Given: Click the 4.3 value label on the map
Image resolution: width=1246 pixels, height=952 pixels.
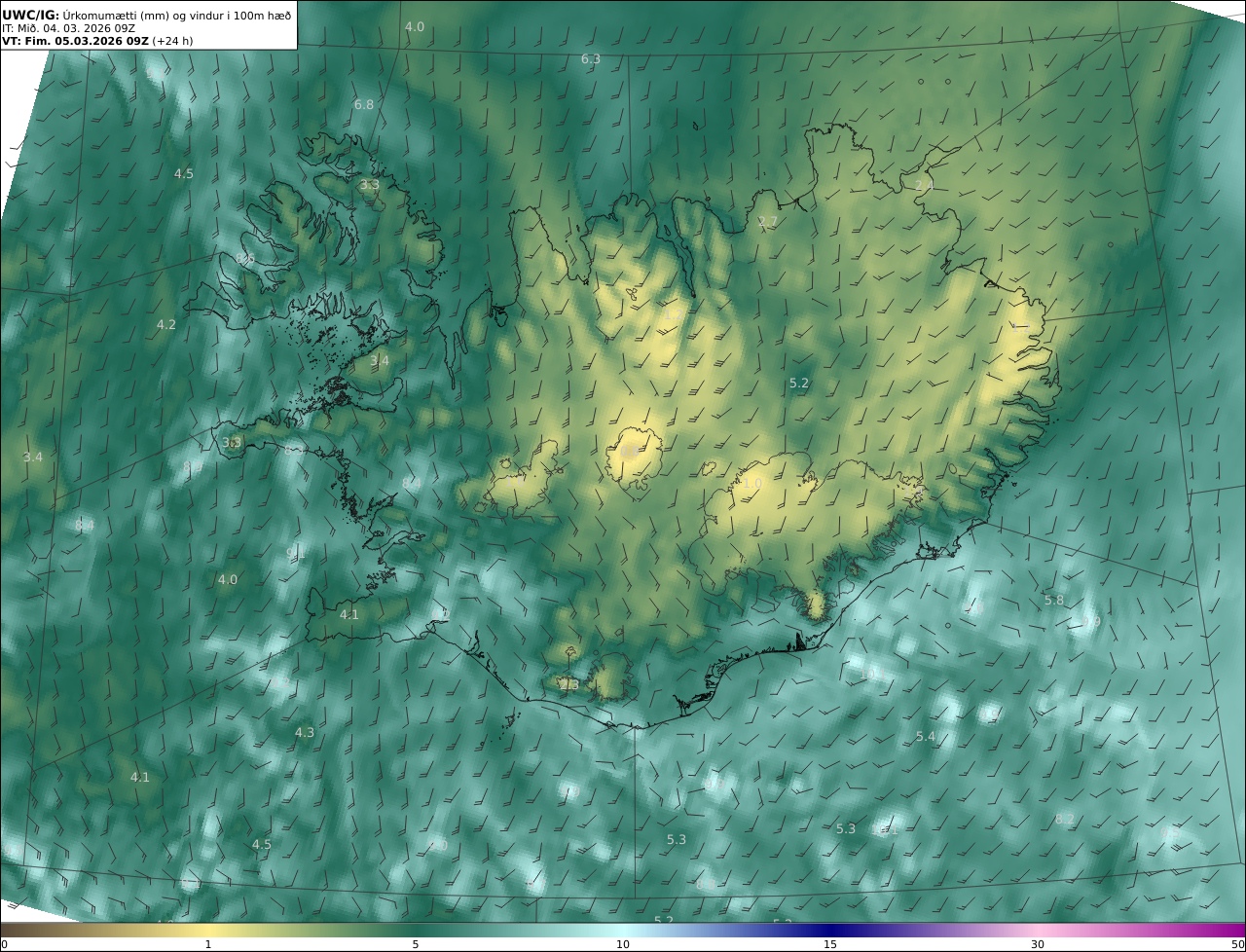Looking at the screenshot, I should point(305,733).
